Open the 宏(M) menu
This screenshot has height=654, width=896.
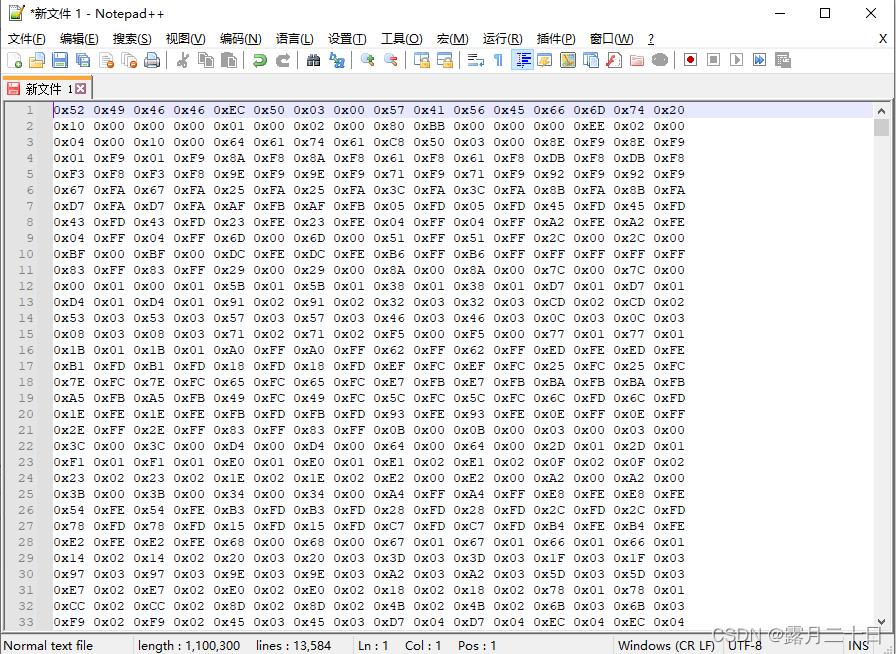point(453,39)
